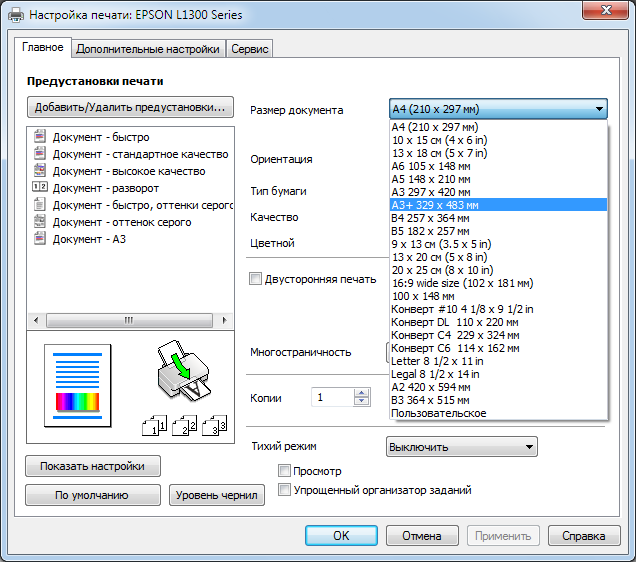This screenshot has height=562, width=636.
Task: Choose A5 148 x 210 мм paper size
Action: (498, 179)
